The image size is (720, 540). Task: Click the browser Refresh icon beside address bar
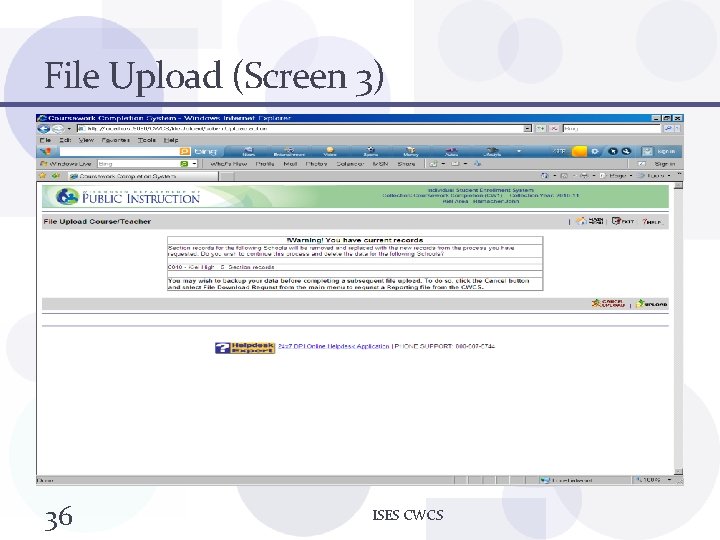pyautogui.click(x=541, y=129)
